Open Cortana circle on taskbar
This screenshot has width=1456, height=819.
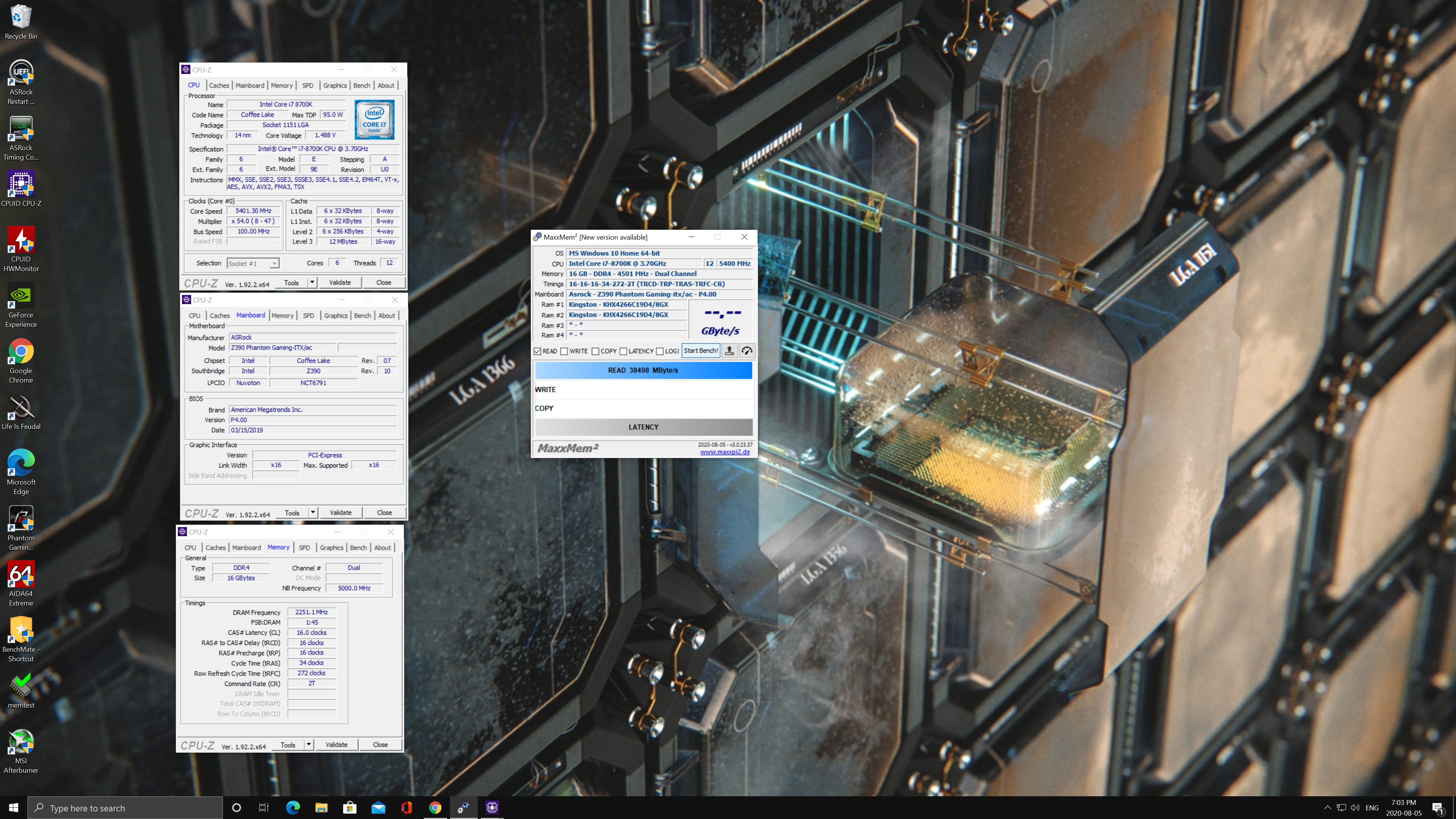236,808
